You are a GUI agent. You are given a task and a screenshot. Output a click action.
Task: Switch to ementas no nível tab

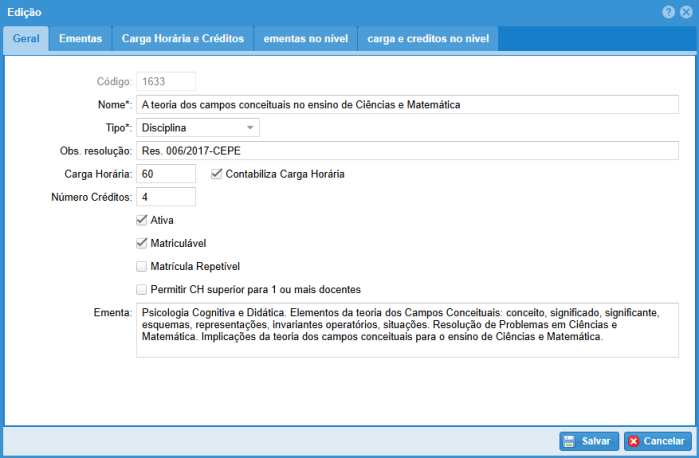[x=305, y=38]
